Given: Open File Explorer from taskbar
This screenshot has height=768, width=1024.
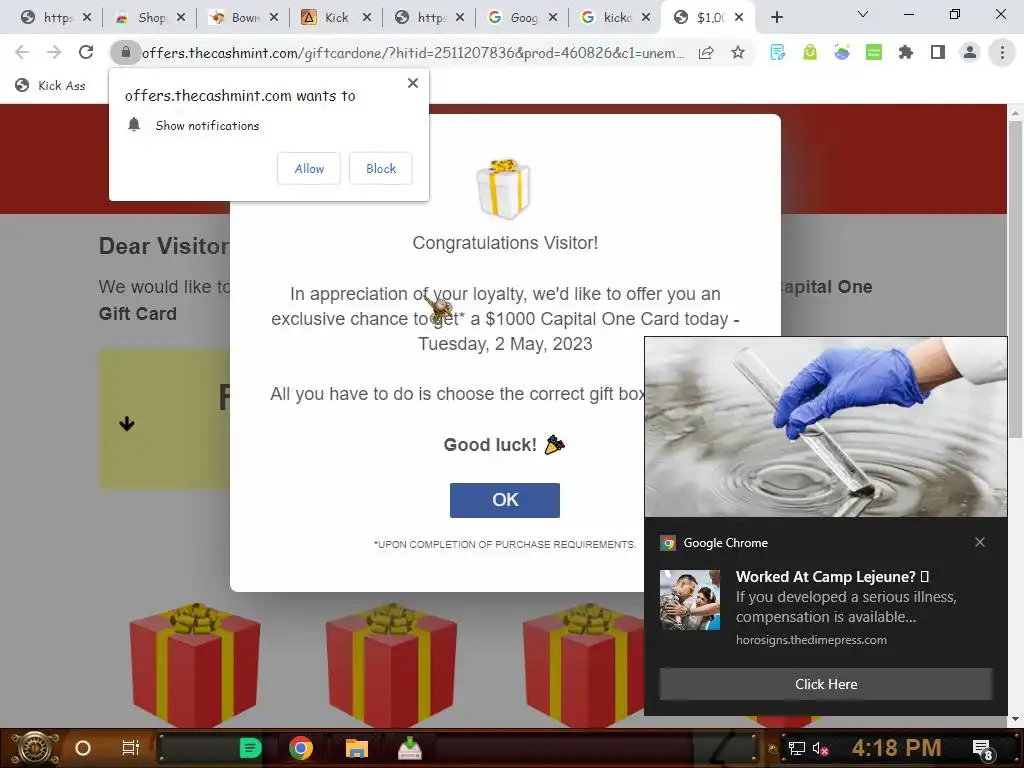Looking at the screenshot, I should coord(357,748).
